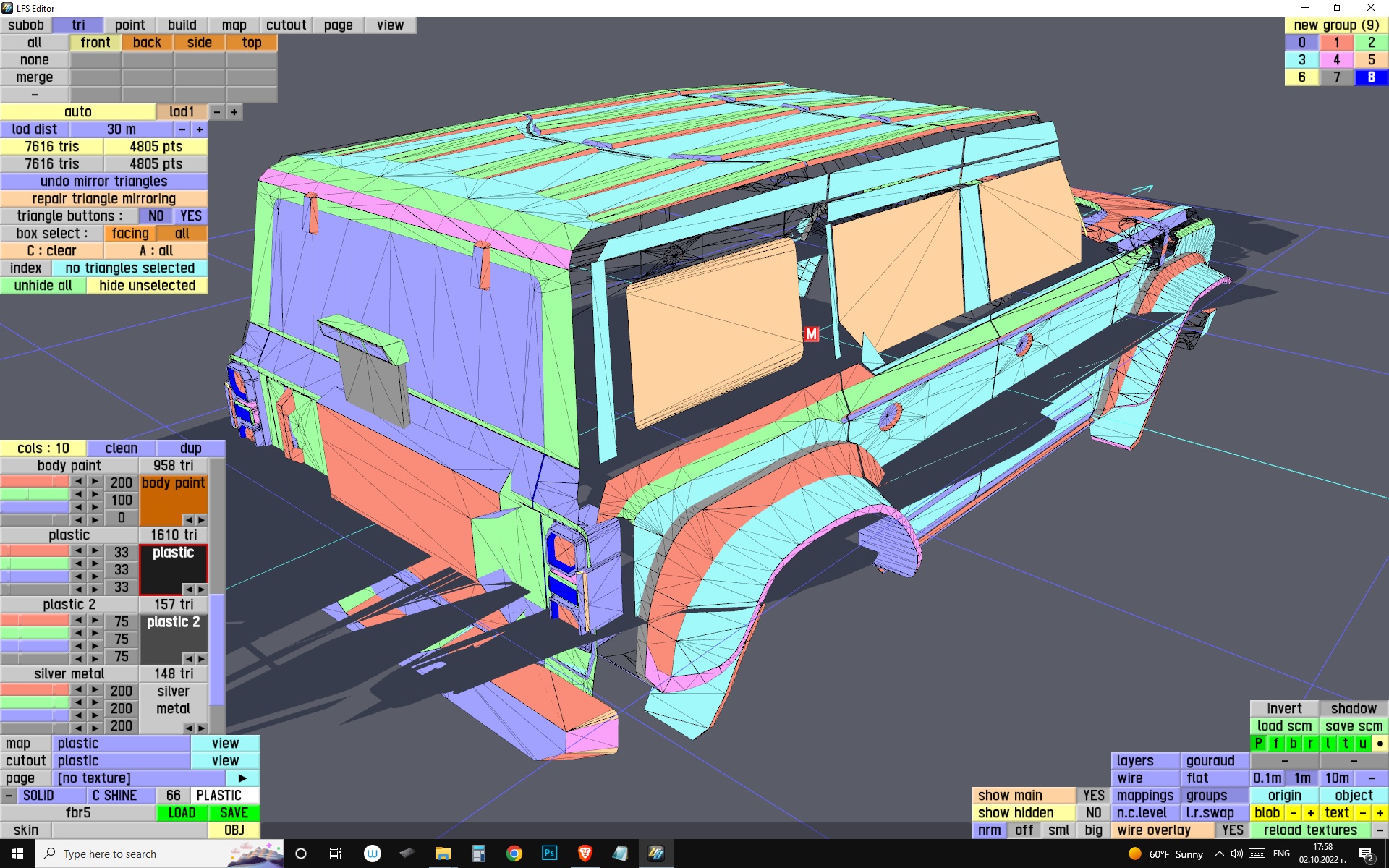Open the cutout plastic selector

click(121, 761)
